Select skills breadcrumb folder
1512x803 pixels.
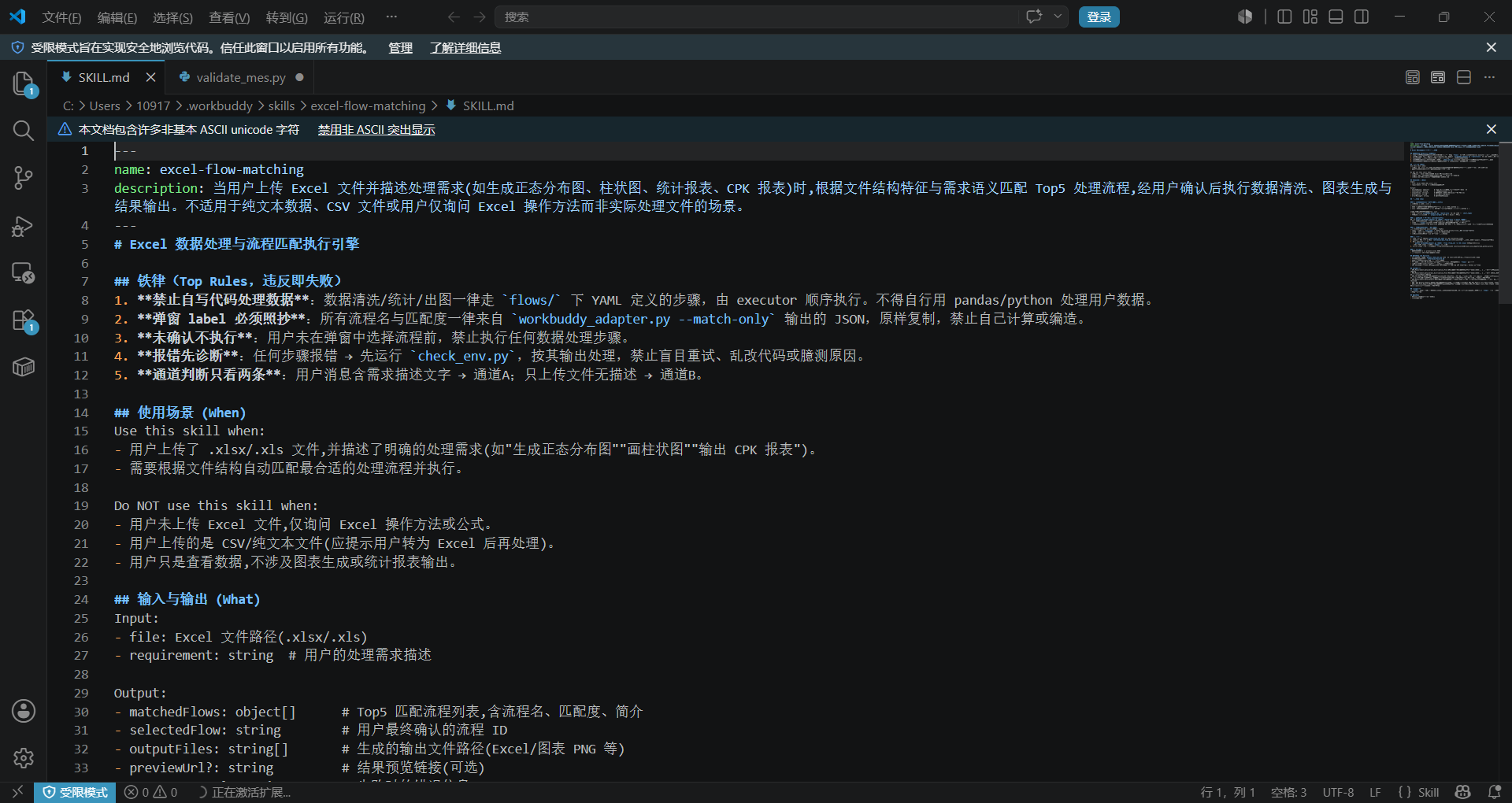[x=281, y=105]
